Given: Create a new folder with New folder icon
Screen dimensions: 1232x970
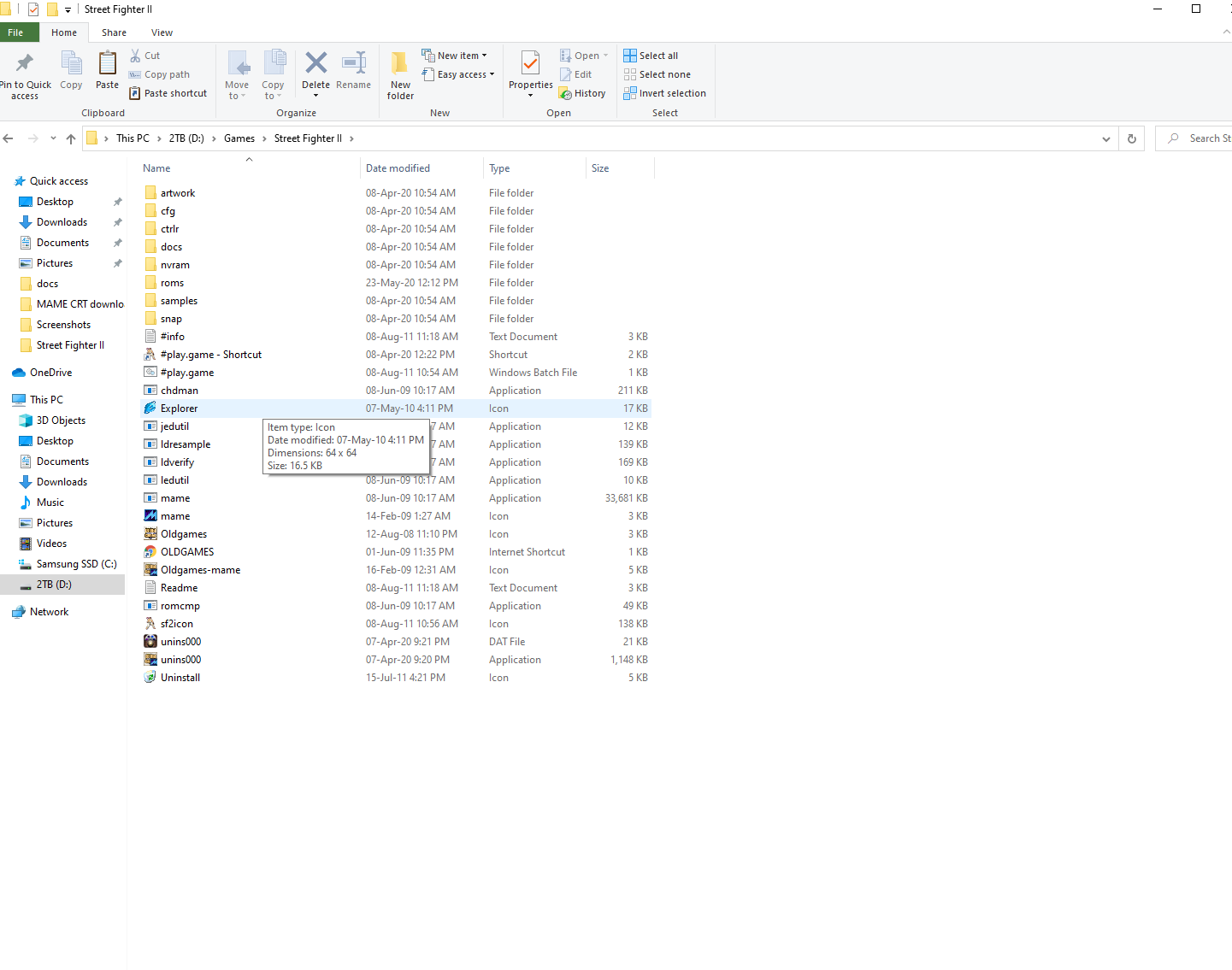Looking at the screenshot, I should (400, 63).
